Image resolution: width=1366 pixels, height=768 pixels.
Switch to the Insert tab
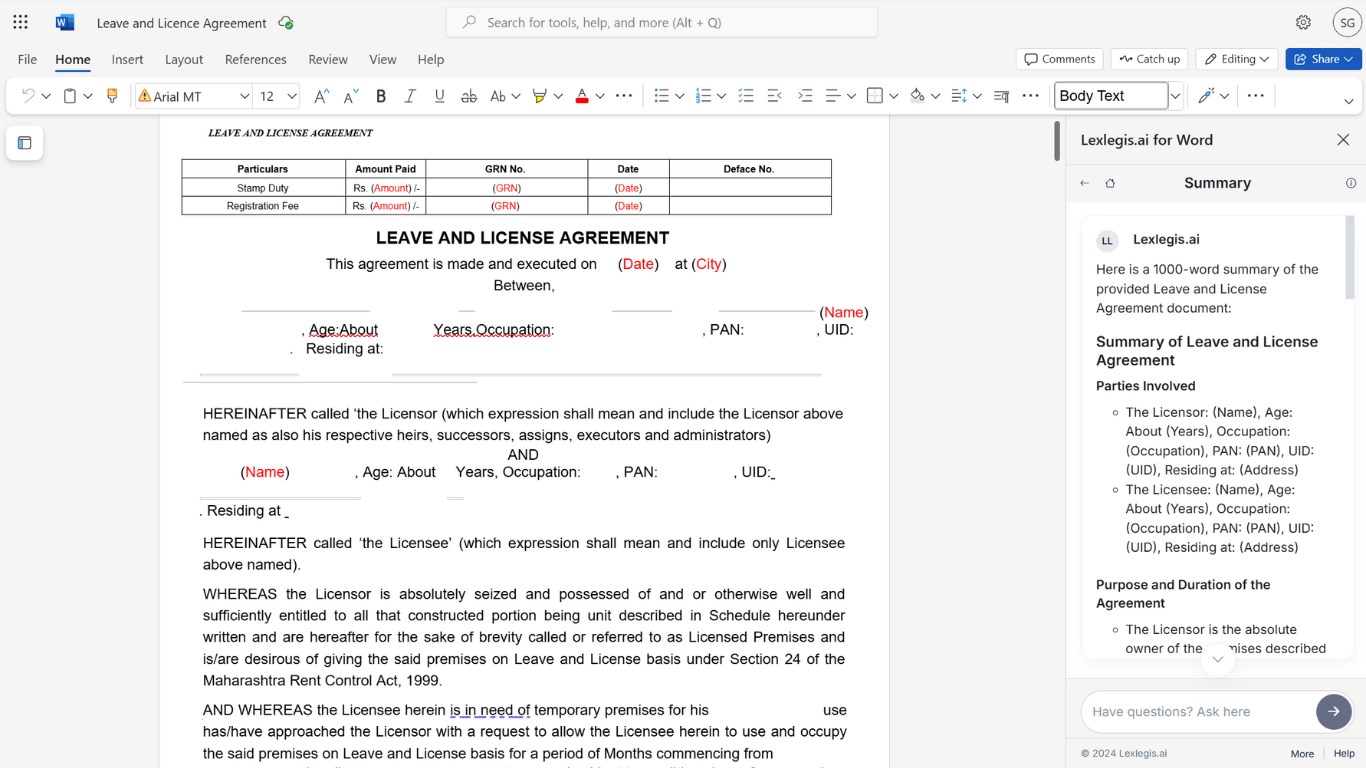point(127,59)
